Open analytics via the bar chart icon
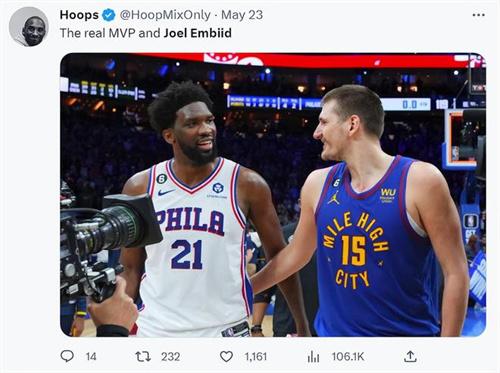The image size is (500, 373). coord(313,357)
